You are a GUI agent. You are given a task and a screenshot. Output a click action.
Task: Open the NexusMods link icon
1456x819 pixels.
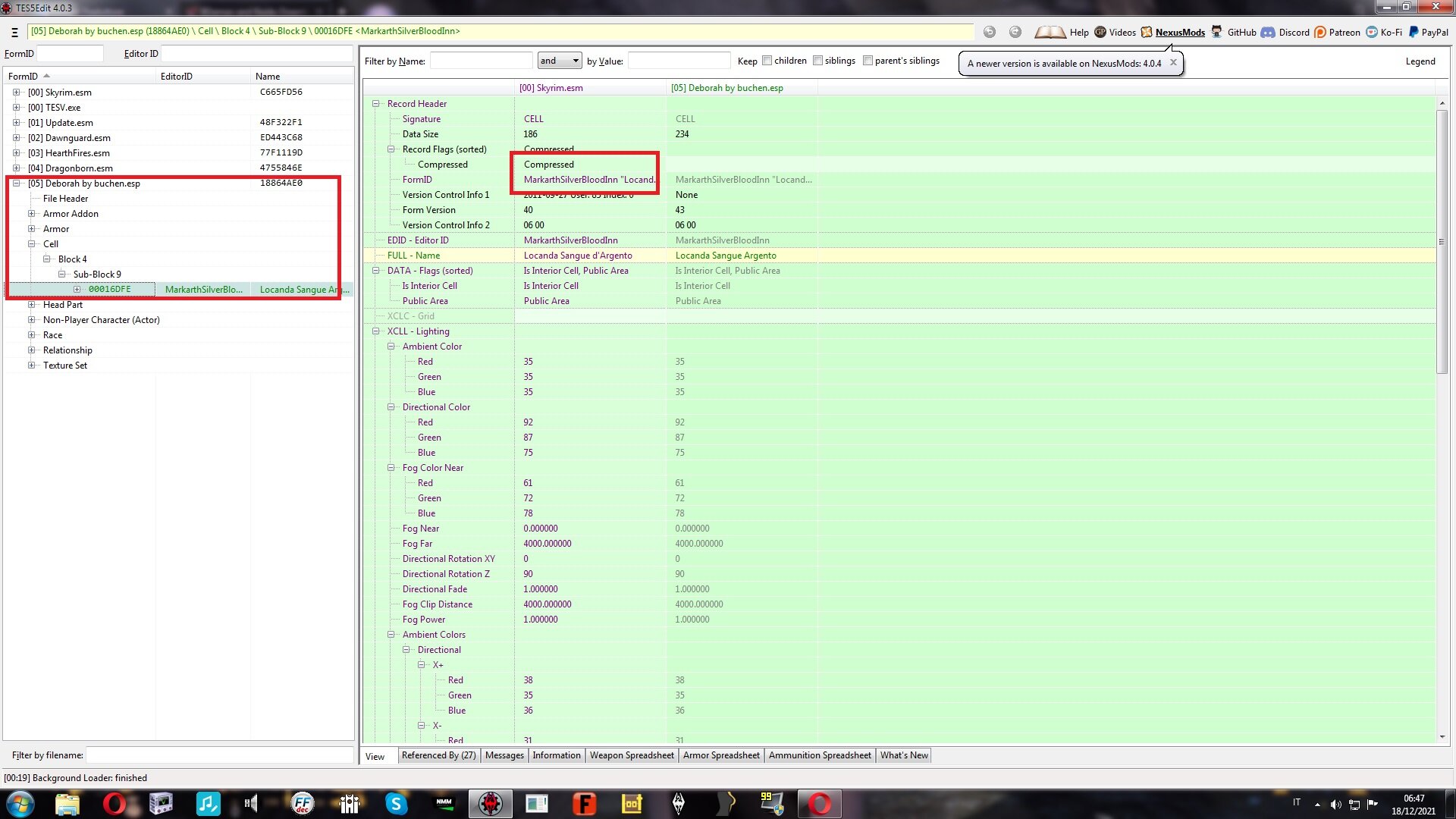point(1147,32)
